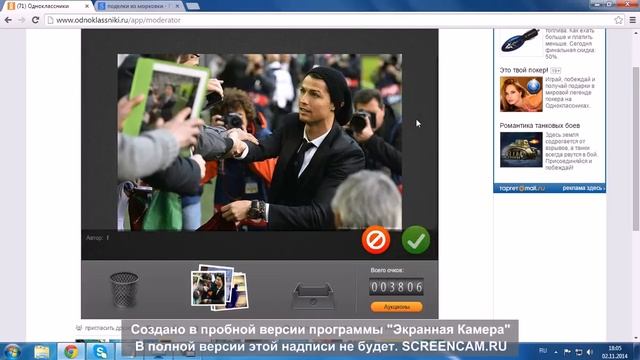Reload the current page
Screen dimensions: 640x360
point(36,20)
